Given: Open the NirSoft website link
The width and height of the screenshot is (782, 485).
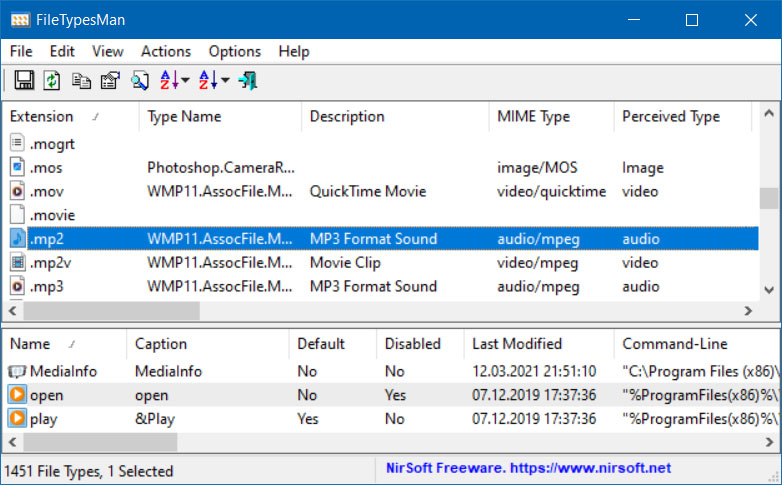Looking at the screenshot, I should (528, 468).
